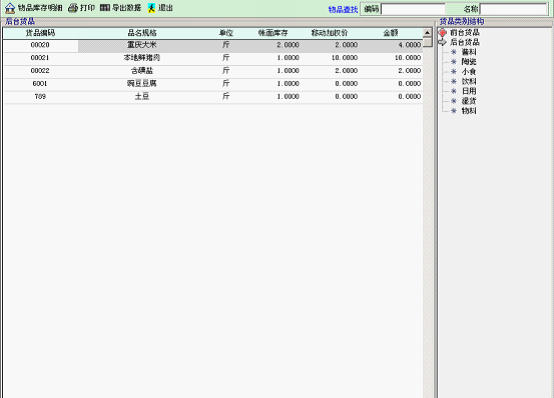The image size is (554, 398).
Task: Click the 含碘盐 name cell
Action: [142, 71]
